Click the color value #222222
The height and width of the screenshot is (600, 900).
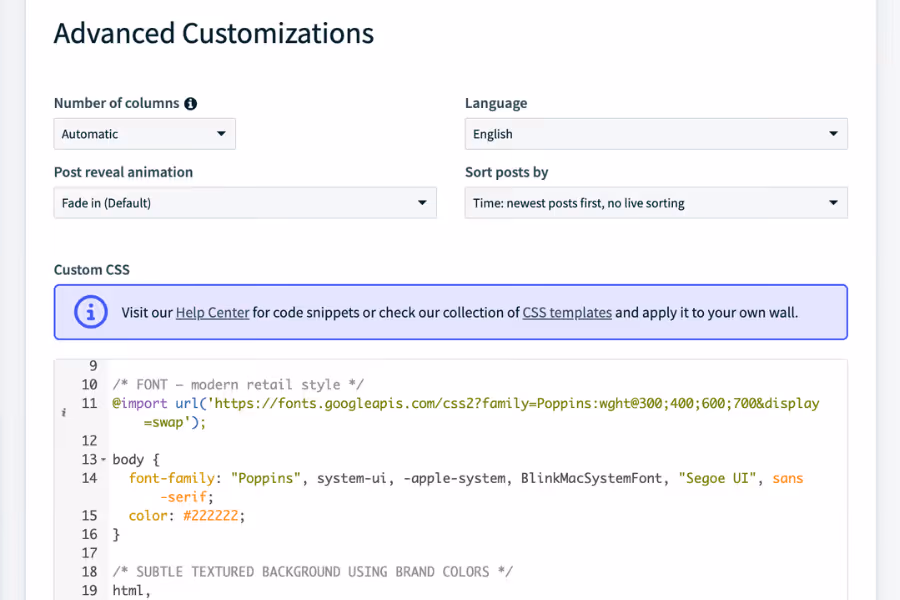tap(211, 515)
